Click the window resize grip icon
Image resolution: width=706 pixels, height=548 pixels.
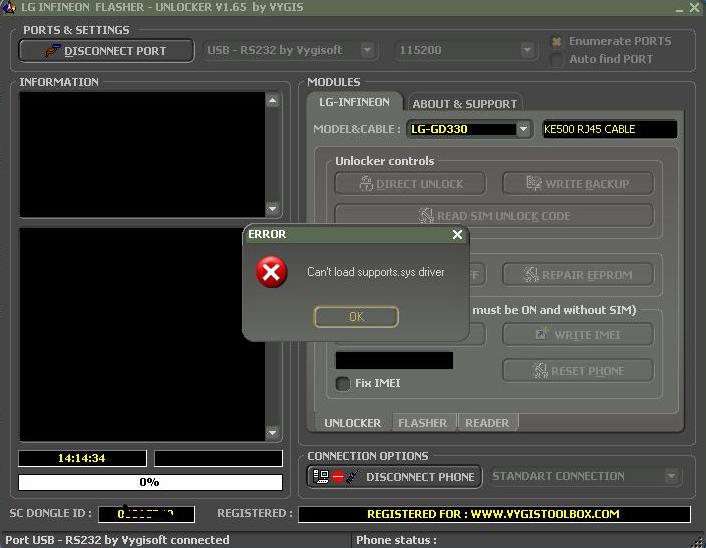click(698, 541)
